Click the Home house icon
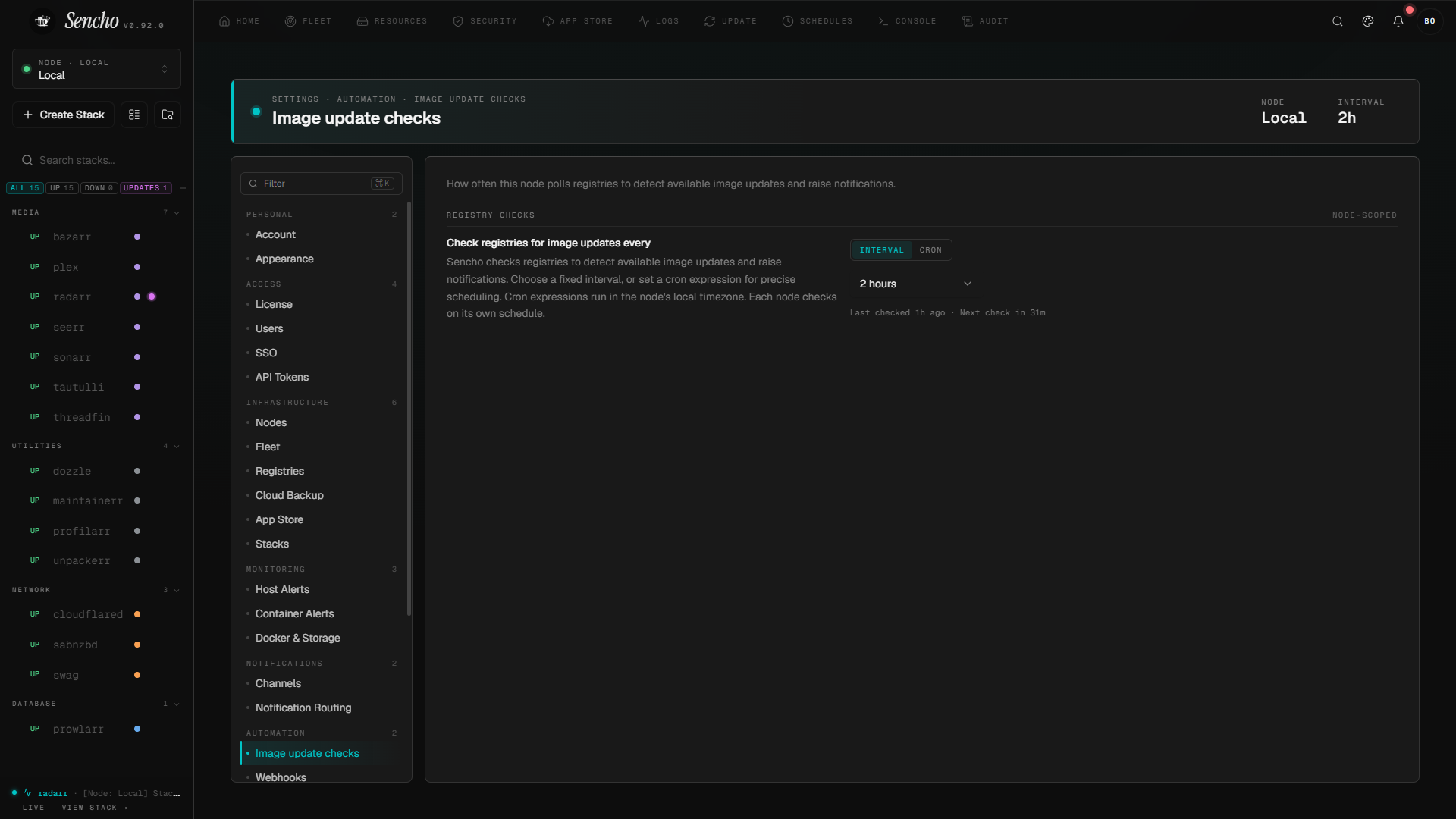The image size is (1456, 819). pos(224,21)
